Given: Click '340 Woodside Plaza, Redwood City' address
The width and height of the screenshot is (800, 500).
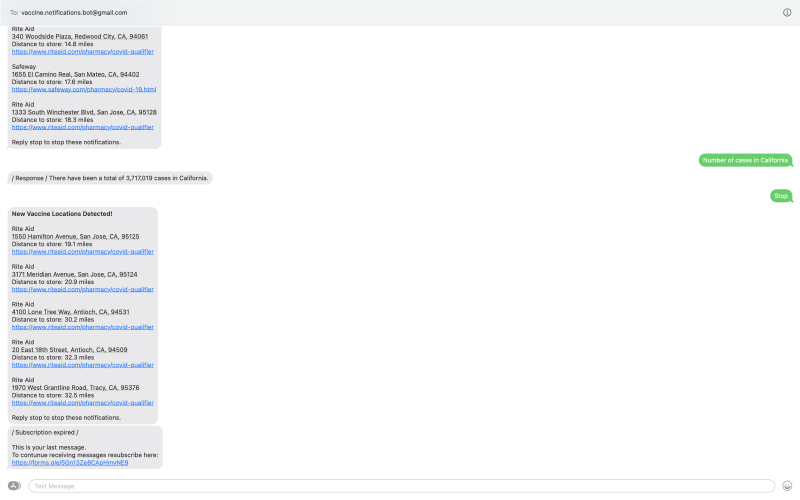Looking at the screenshot, I should pyautogui.click(x=80, y=37).
